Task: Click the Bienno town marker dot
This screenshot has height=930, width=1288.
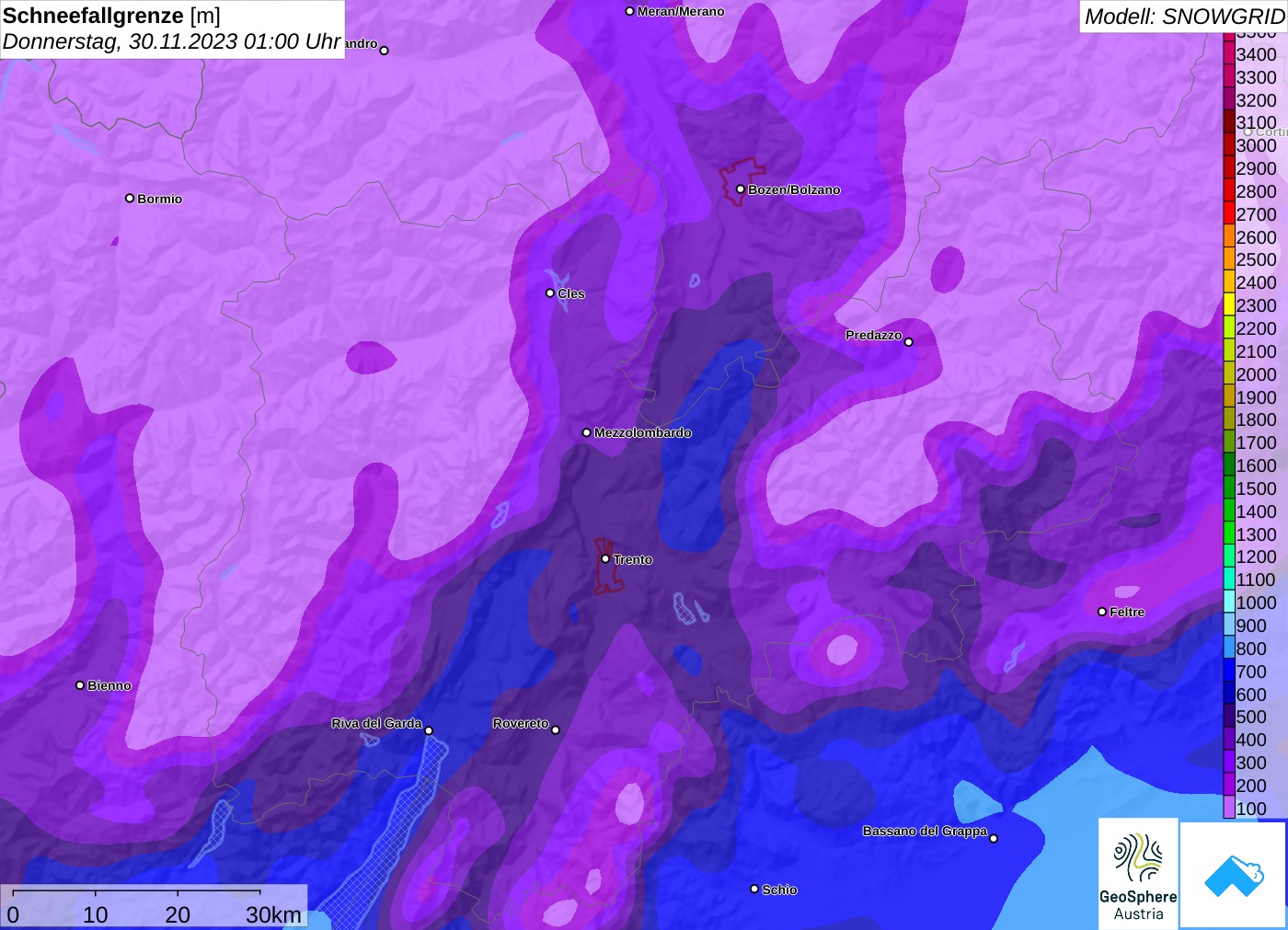Action: click(80, 685)
